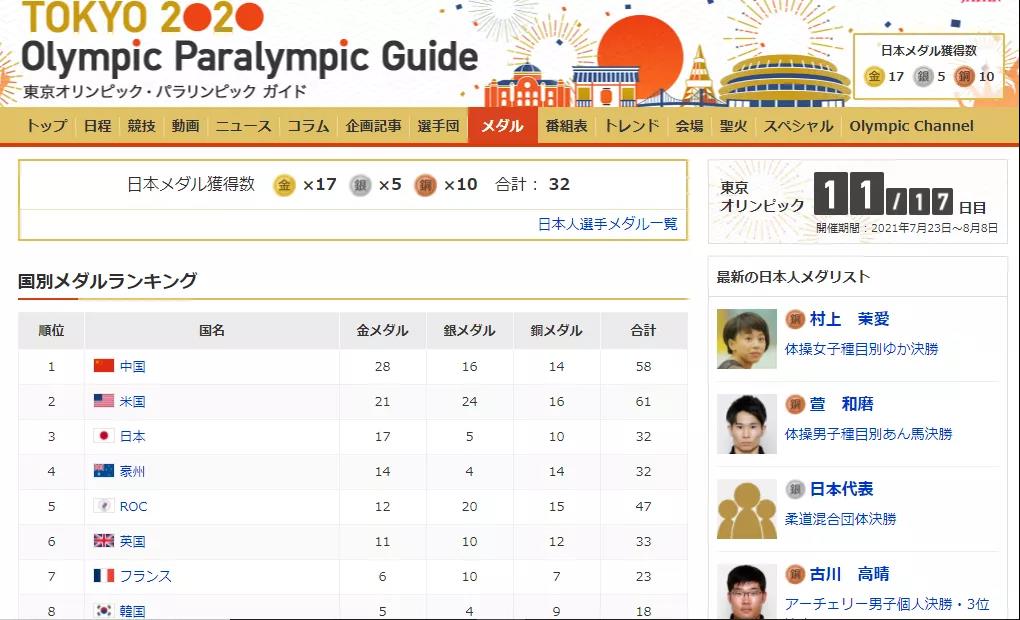This screenshot has height=620, width=1020.
Task: Open medalist 村上 茉愛 name link
Action: (850, 319)
